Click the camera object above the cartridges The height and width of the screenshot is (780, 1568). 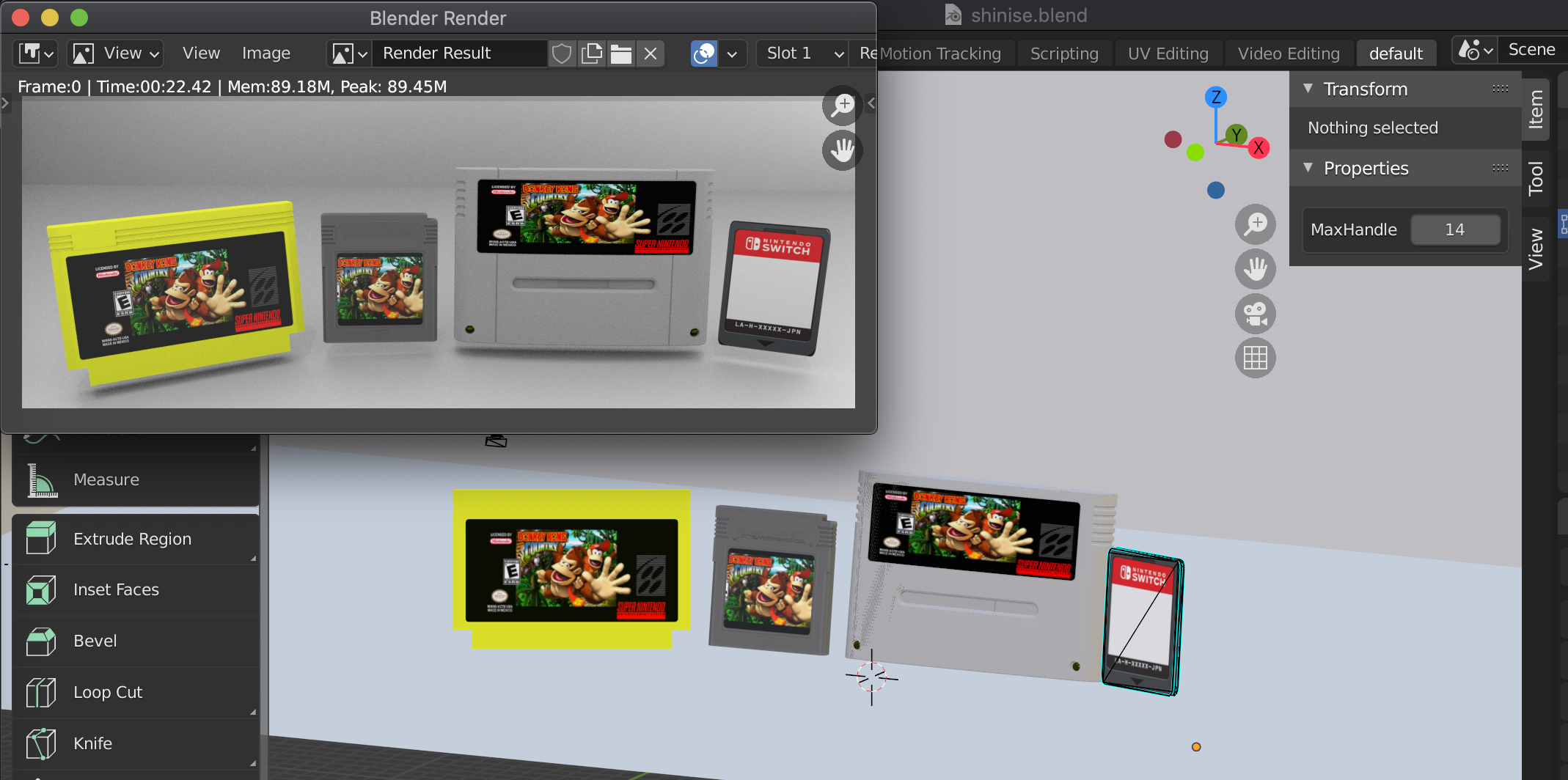click(497, 441)
